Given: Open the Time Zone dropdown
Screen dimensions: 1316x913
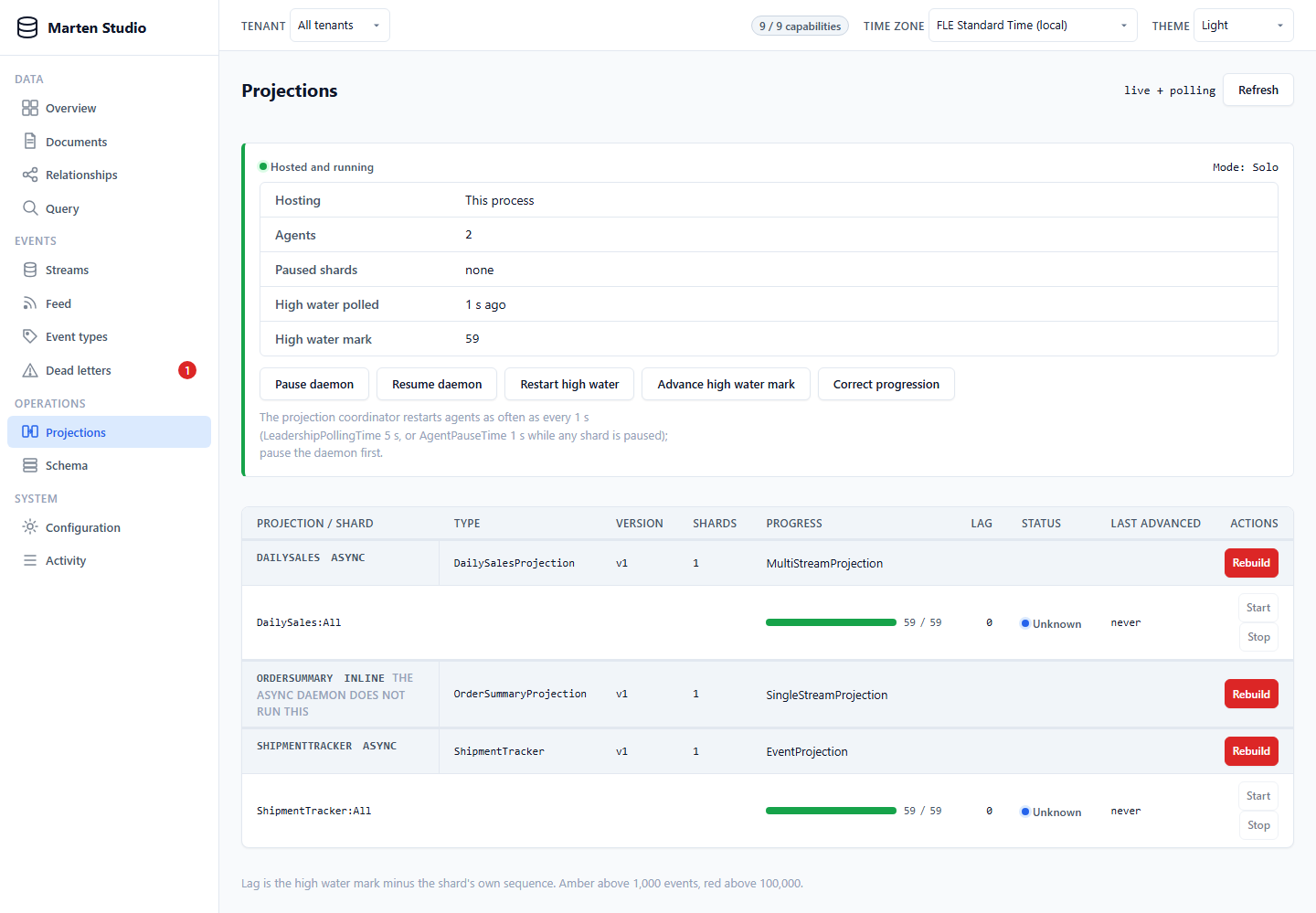Looking at the screenshot, I should pyautogui.click(x=1033, y=26).
